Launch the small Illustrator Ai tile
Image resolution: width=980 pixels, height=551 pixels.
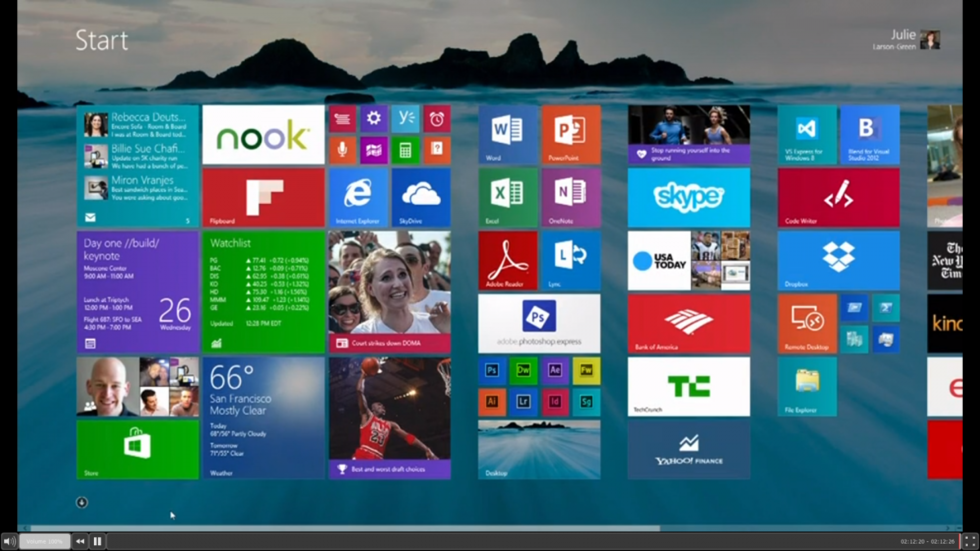tap(492, 402)
